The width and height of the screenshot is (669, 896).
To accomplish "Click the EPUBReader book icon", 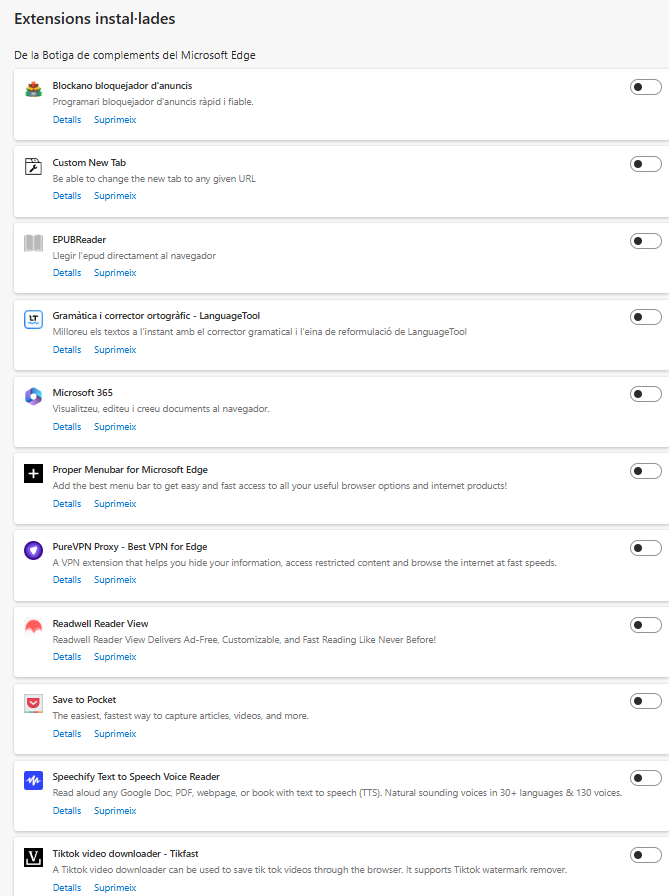I will 34,243.
